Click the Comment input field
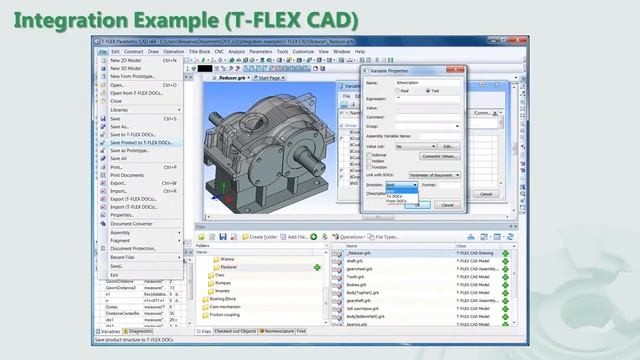The height and width of the screenshot is (360, 640). point(428,117)
